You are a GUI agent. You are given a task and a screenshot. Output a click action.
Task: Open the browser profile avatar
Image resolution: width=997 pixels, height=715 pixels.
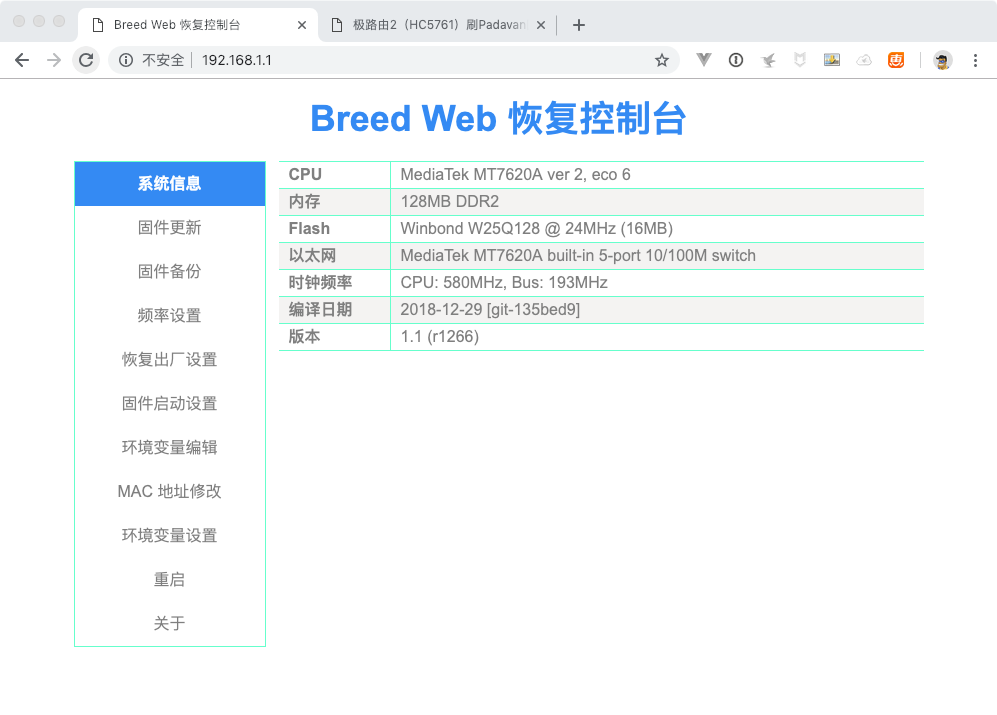point(941,60)
